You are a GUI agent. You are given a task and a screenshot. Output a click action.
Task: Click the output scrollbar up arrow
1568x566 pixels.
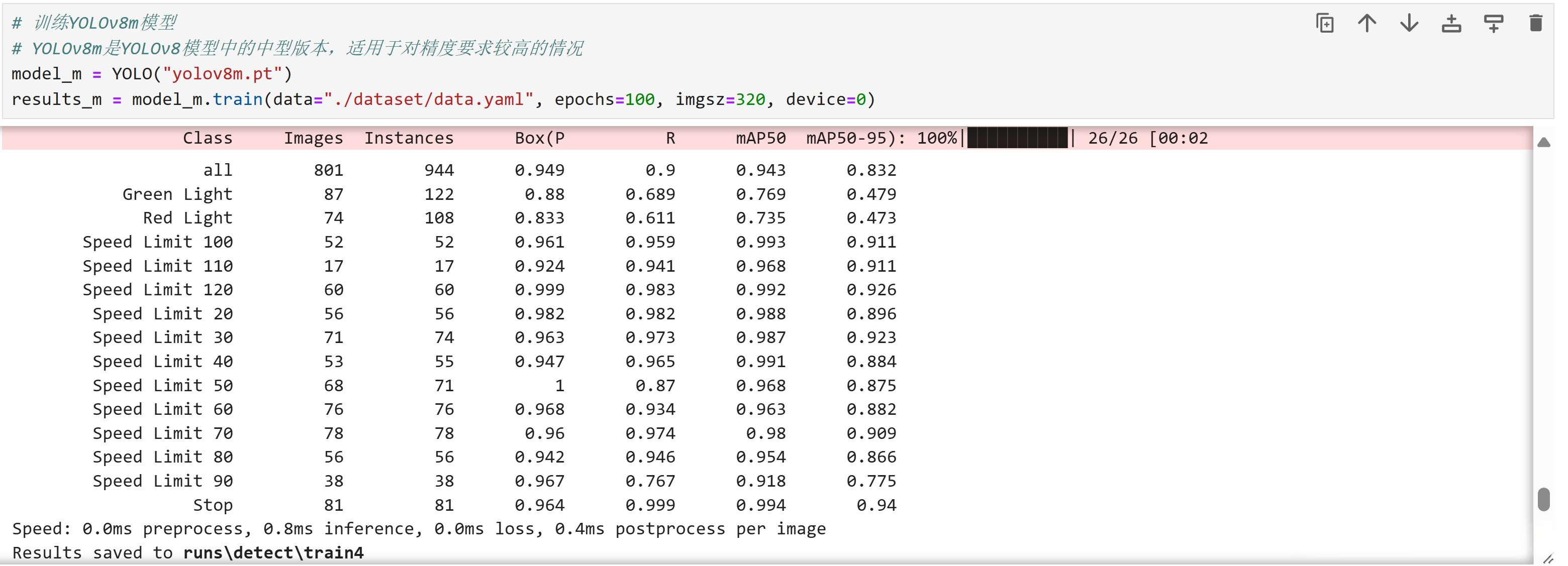[1544, 143]
